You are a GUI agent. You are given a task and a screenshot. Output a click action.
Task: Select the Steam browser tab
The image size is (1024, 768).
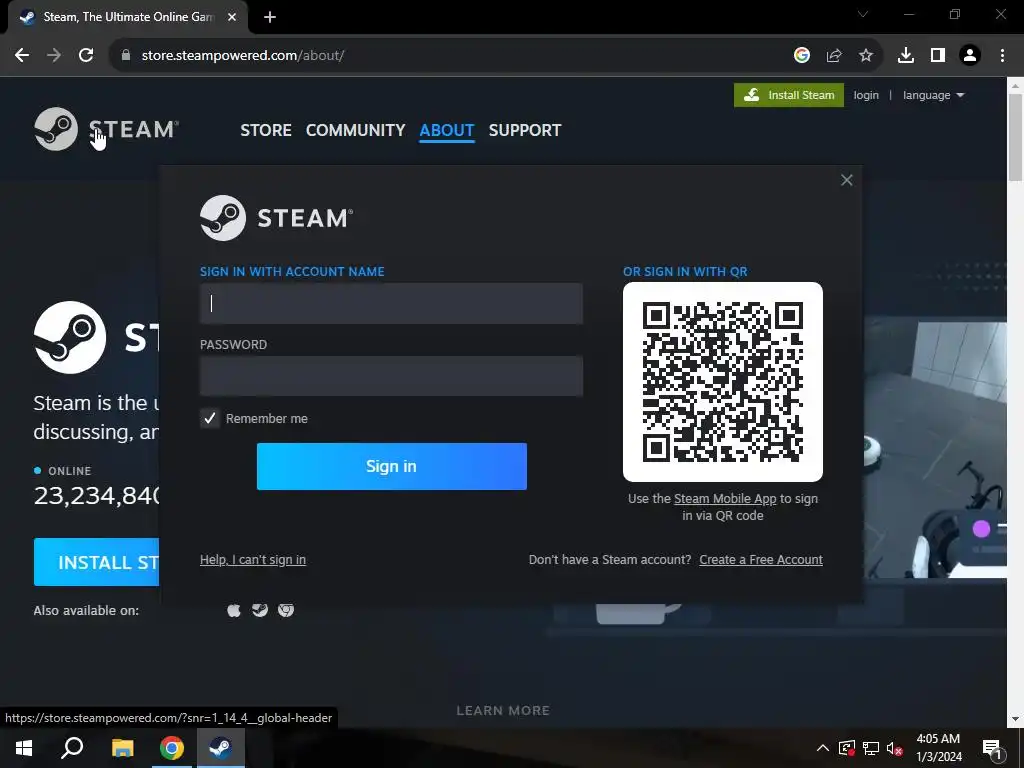pos(127,18)
